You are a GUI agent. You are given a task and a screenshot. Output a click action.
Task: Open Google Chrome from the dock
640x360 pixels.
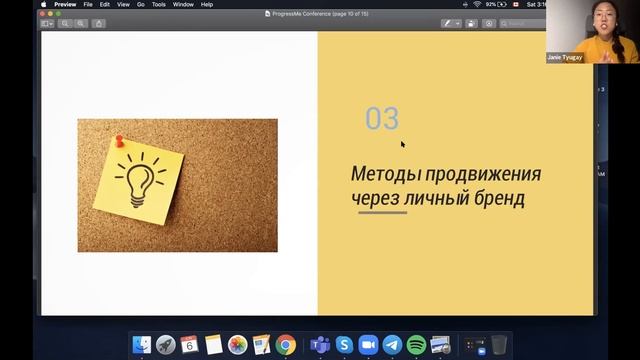coord(286,345)
